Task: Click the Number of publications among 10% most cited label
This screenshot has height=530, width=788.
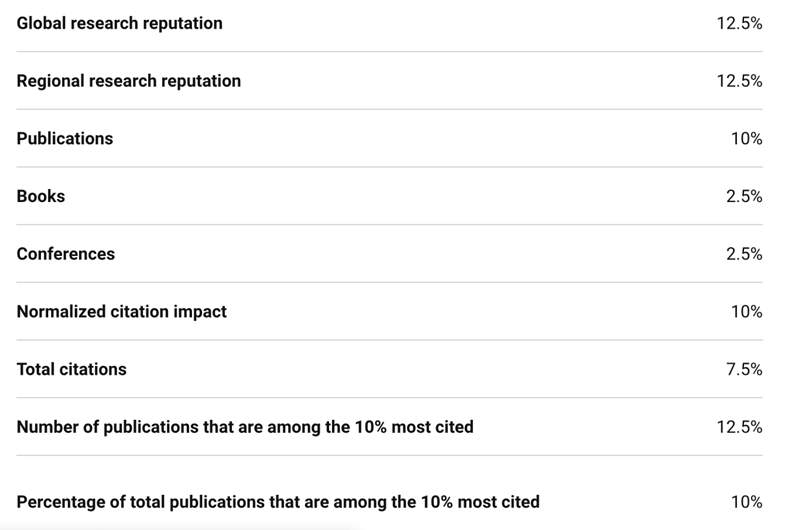Action: (x=245, y=427)
